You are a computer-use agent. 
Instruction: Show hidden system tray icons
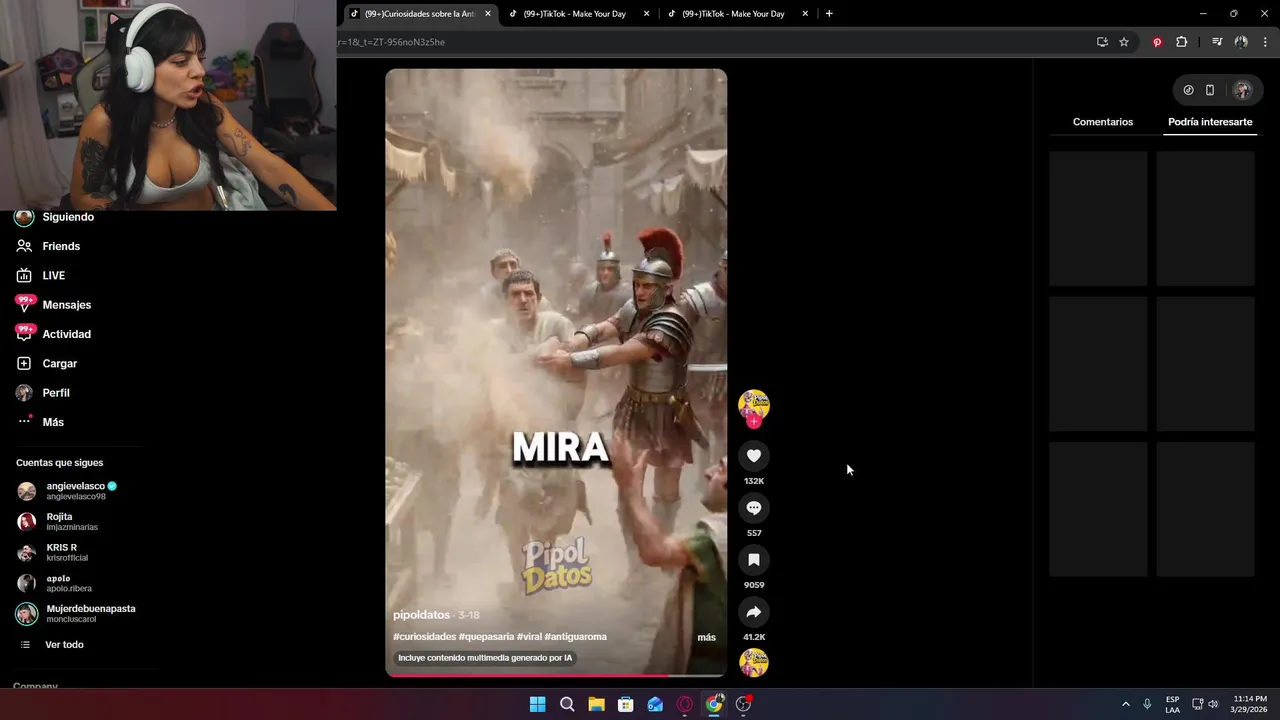tap(1125, 704)
